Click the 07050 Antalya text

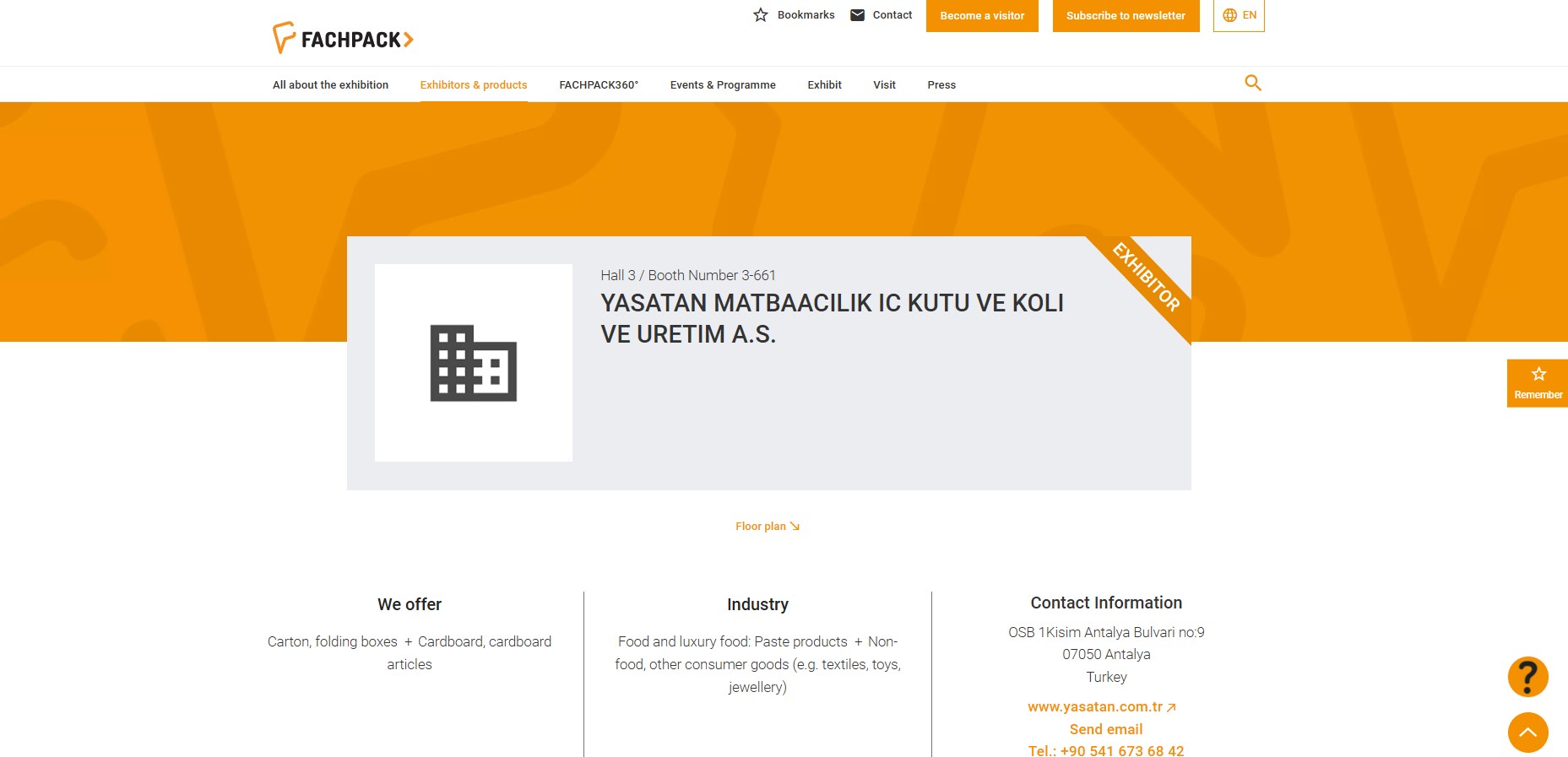1106,654
